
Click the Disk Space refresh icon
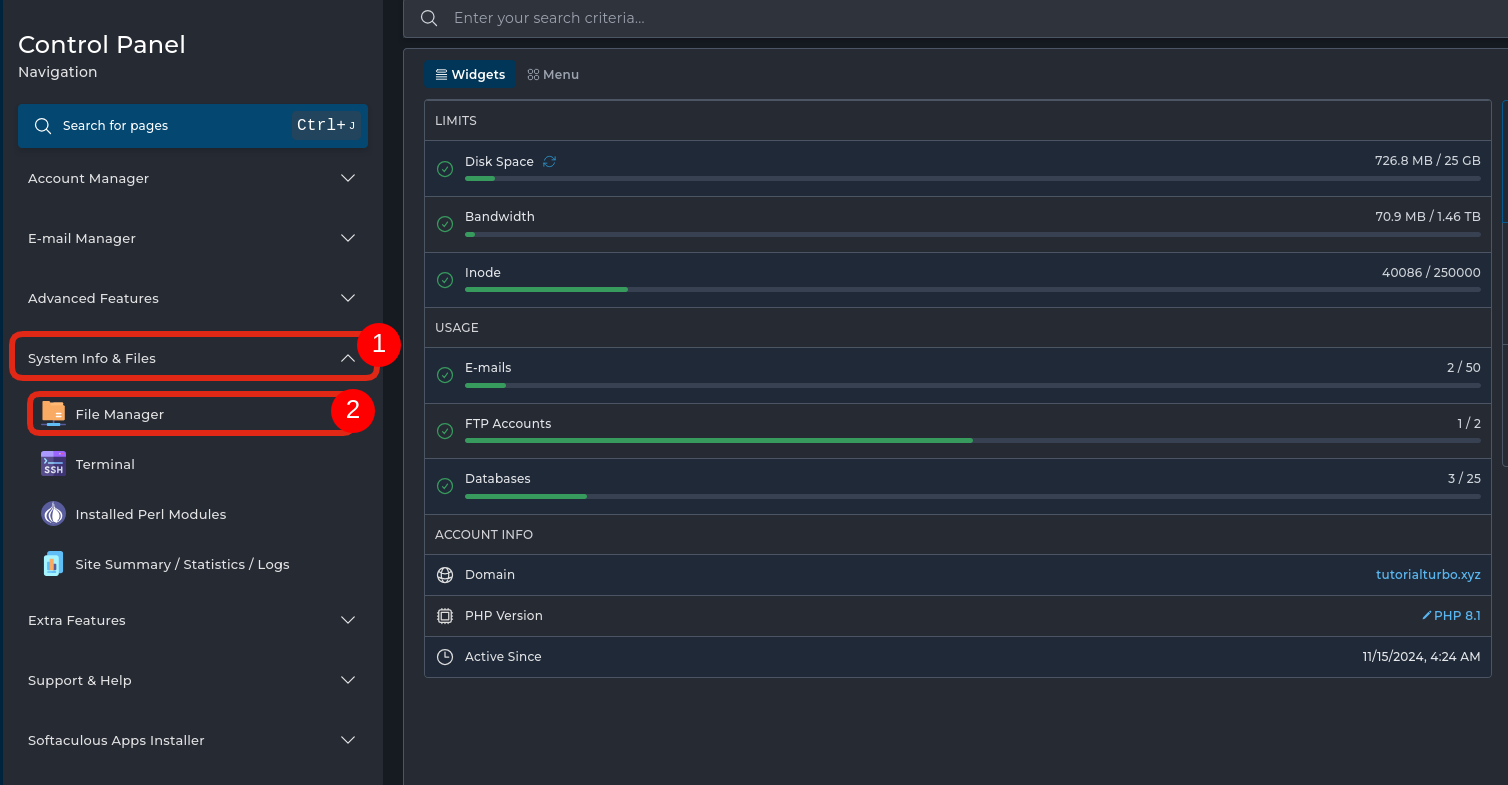(x=549, y=161)
